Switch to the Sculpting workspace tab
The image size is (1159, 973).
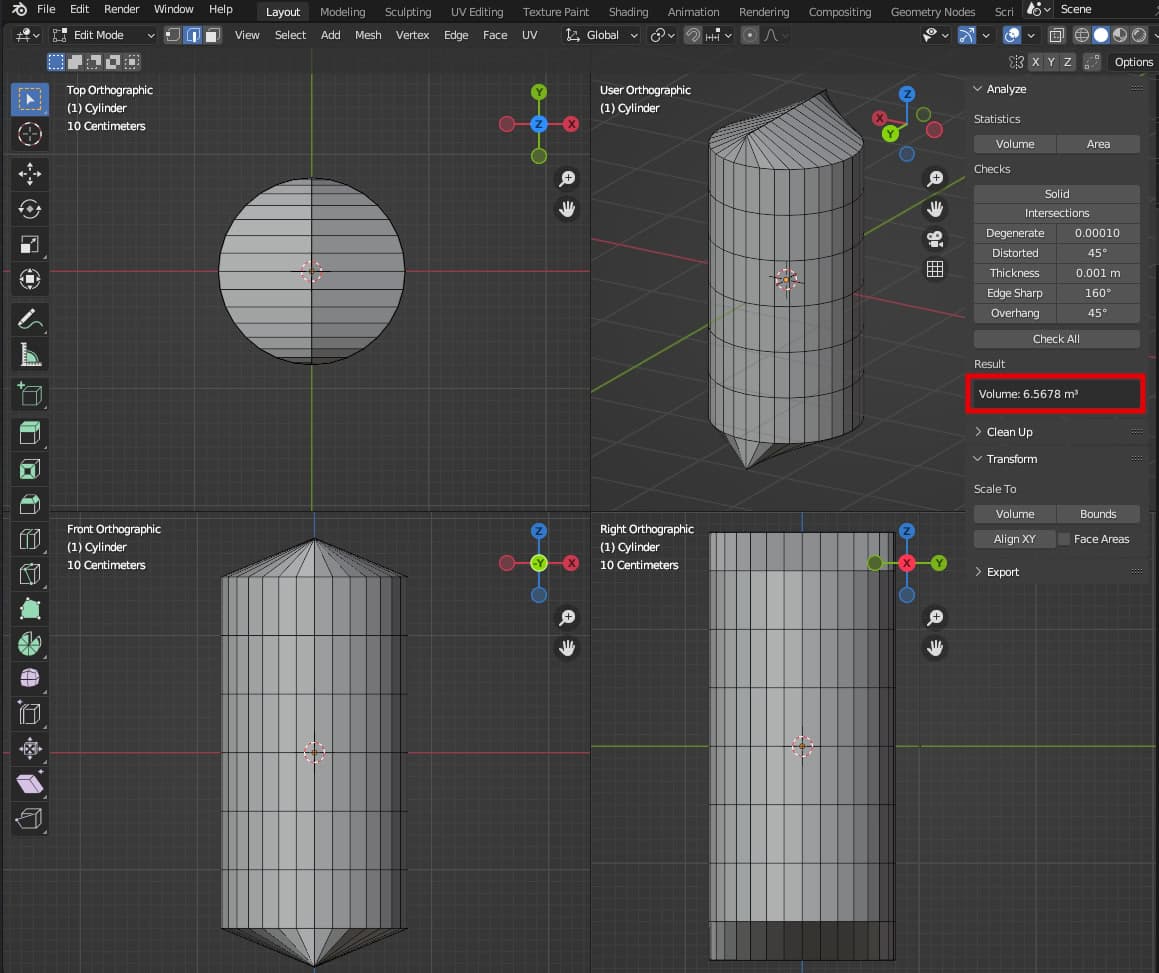408,12
